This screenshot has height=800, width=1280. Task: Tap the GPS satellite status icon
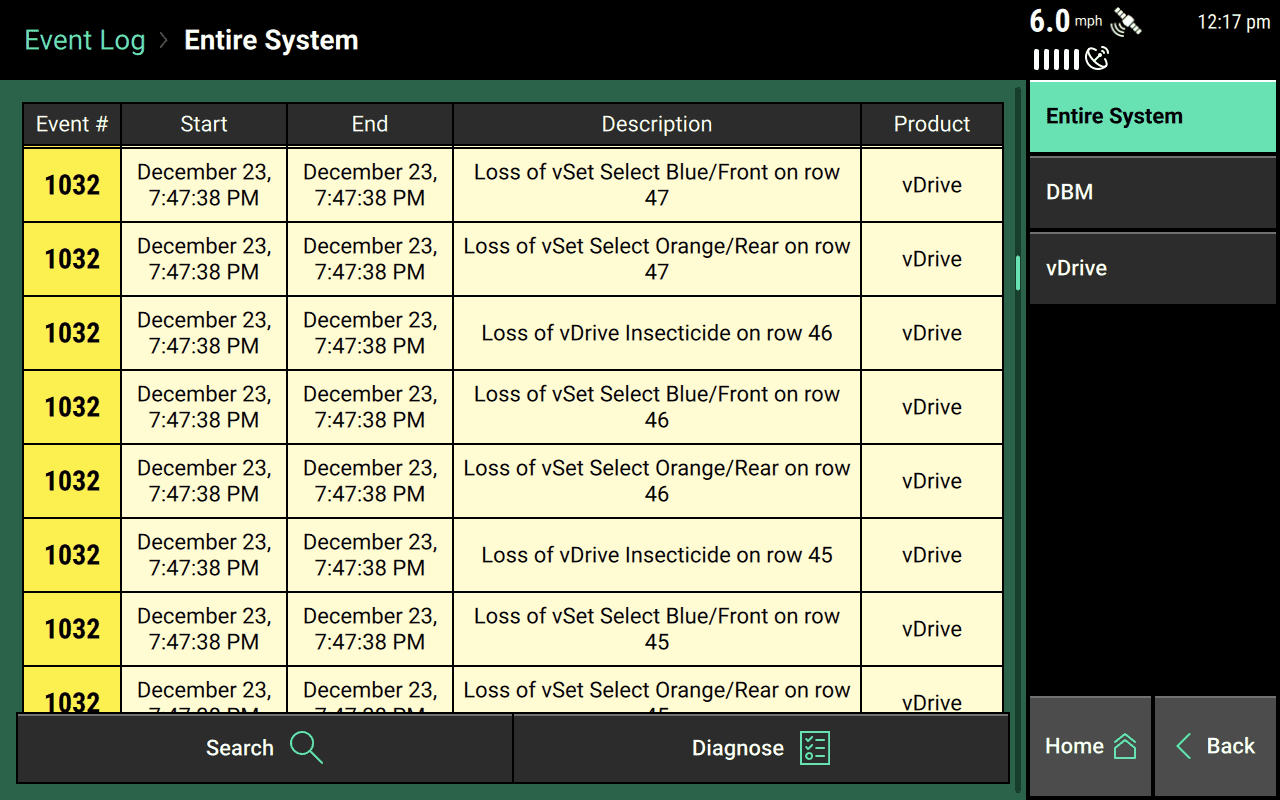[1126, 20]
